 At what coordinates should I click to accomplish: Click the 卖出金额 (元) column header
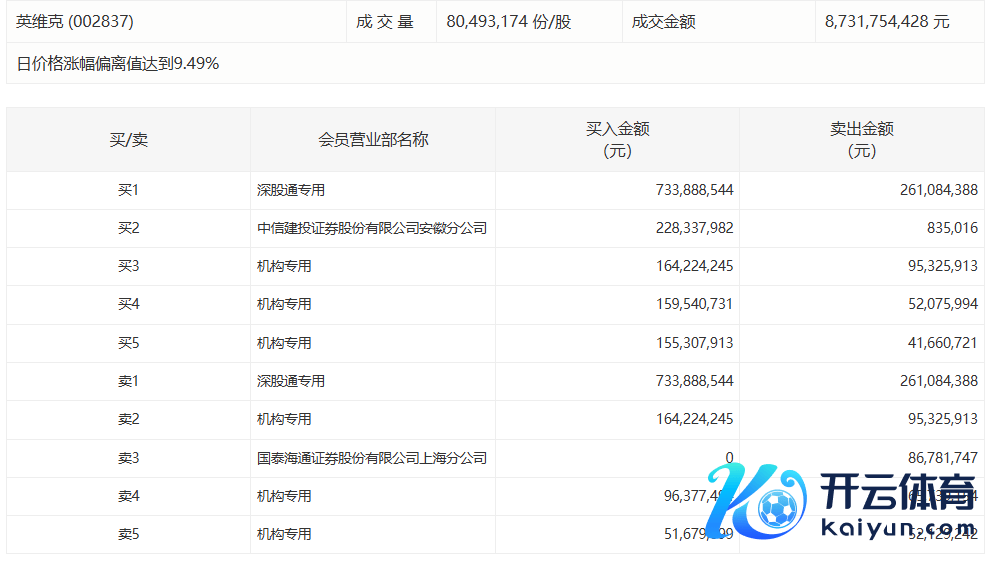pos(861,140)
